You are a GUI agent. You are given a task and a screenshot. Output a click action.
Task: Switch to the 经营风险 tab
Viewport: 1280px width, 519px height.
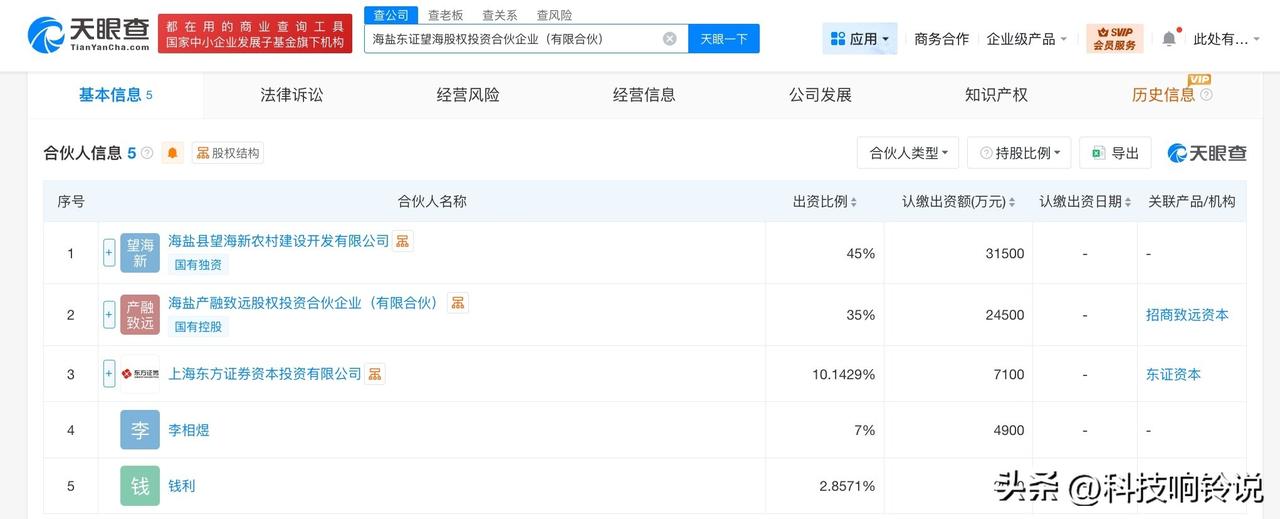[468, 95]
